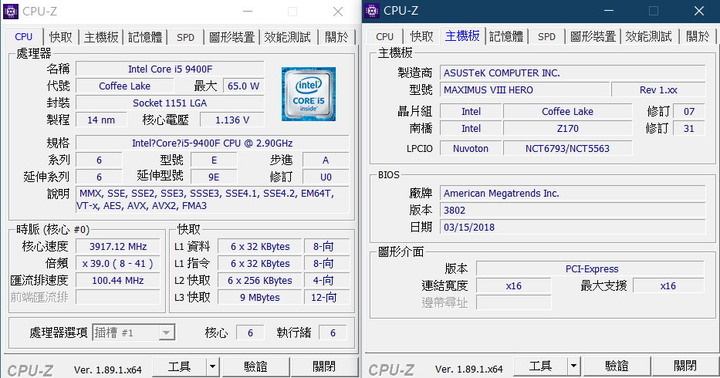Click the PCI-Express graphic interface version
The width and height of the screenshot is (720, 378).
coord(591,269)
